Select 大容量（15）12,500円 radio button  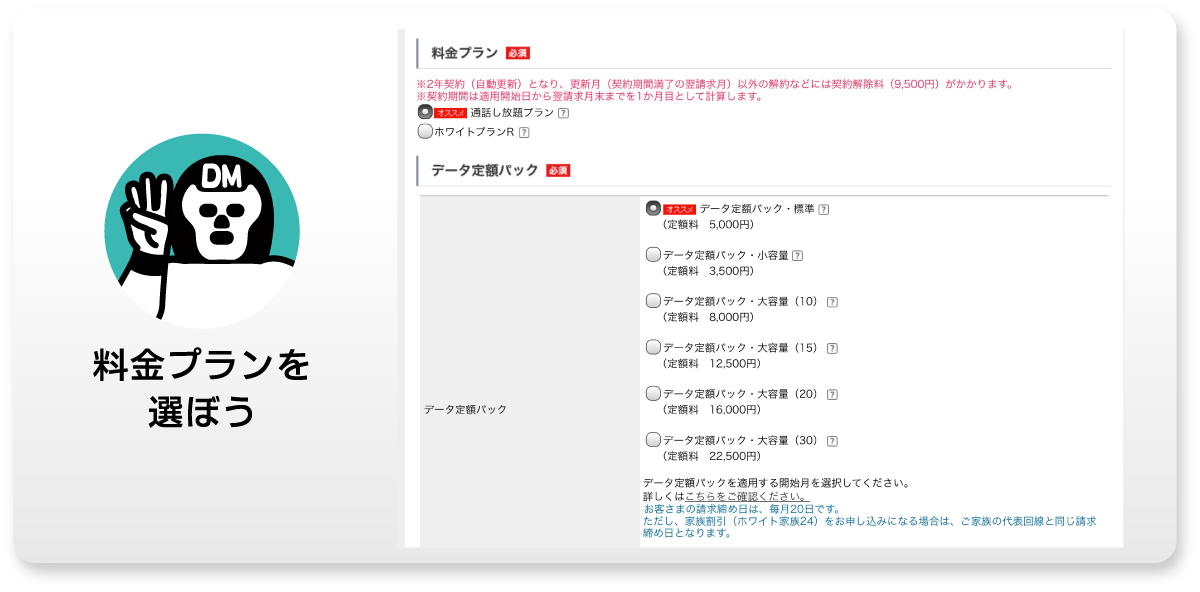(x=653, y=347)
